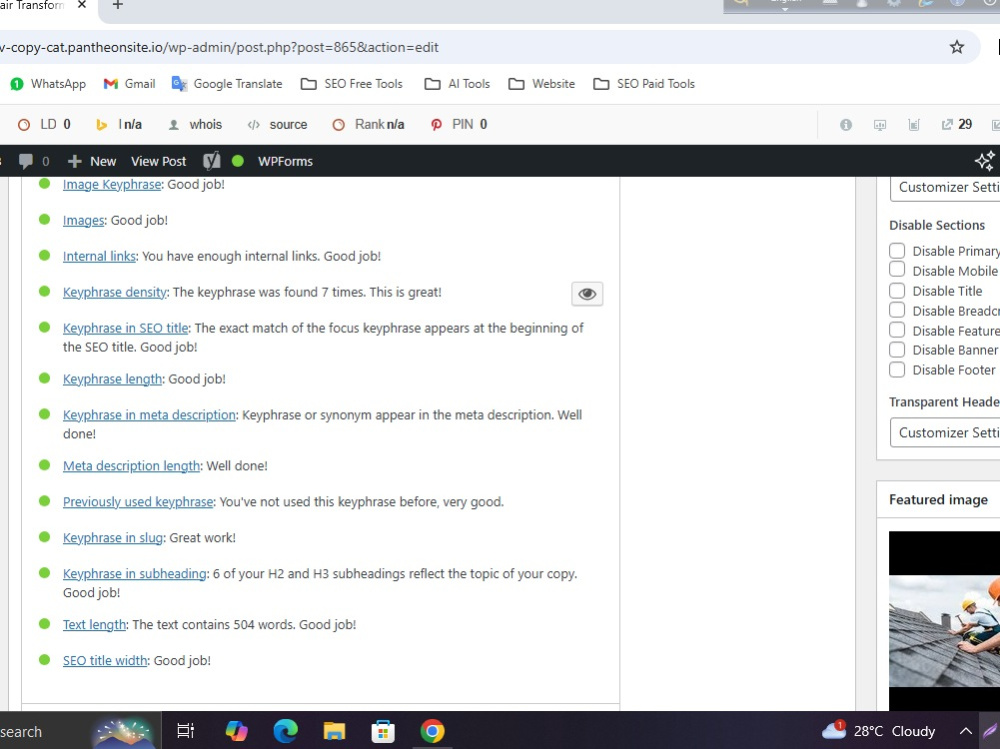The width and height of the screenshot is (1000, 749).
Task: Click the Bing index I n/a item
Action: tap(119, 124)
